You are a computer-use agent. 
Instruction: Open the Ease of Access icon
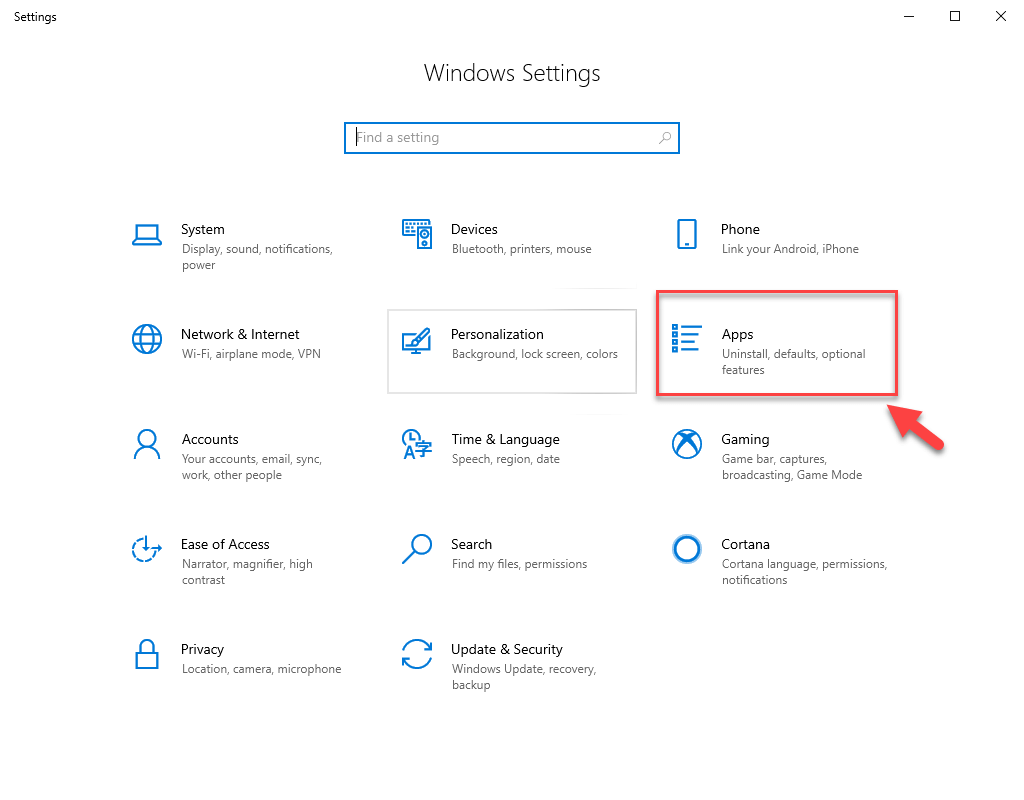click(146, 549)
